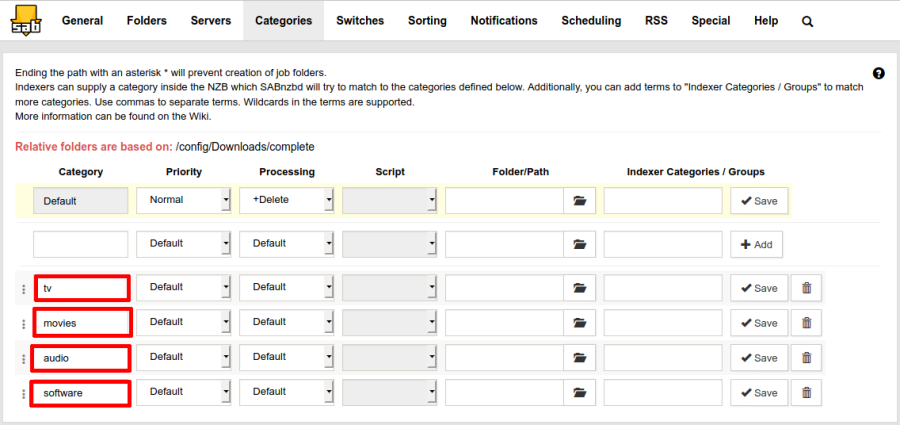The height and width of the screenshot is (425, 900).
Task: Browse folder for the Default category
Action: [x=579, y=201]
